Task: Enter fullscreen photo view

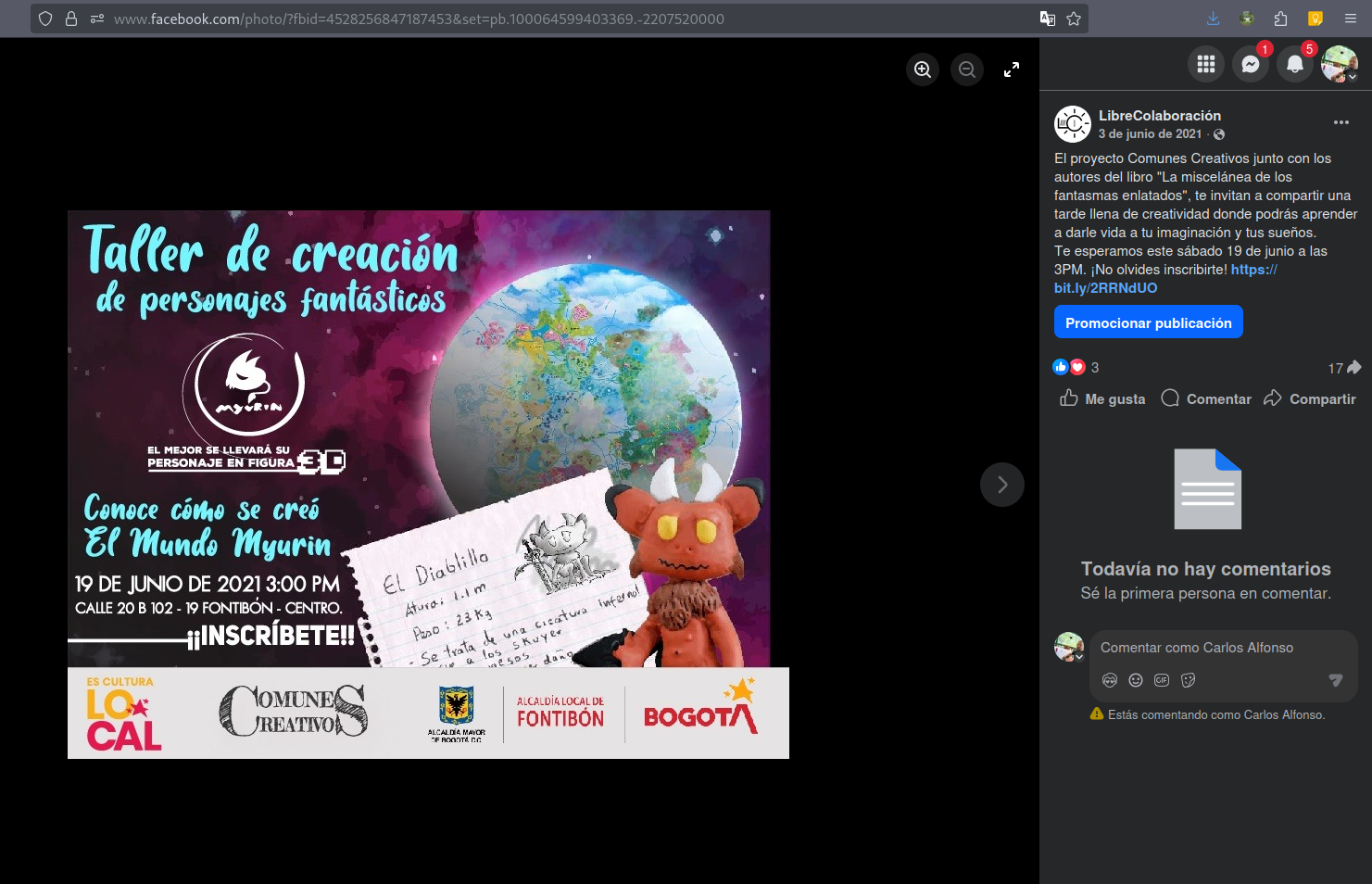Action: click(1012, 69)
